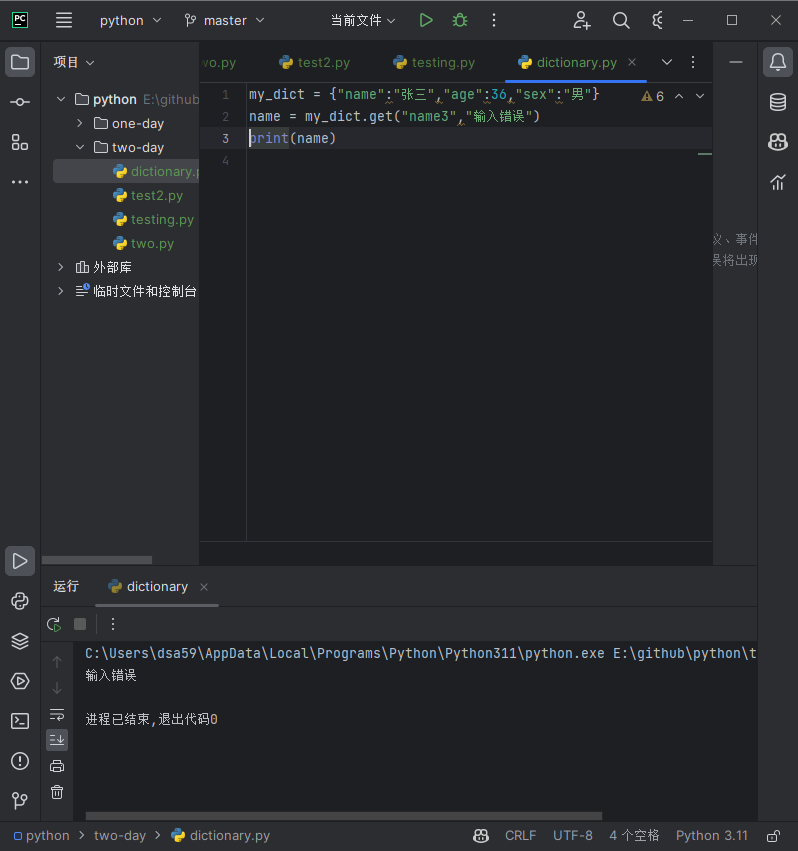The image size is (798, 851).
Task: Open the Problems tool window icon
Action: point(20,761)
